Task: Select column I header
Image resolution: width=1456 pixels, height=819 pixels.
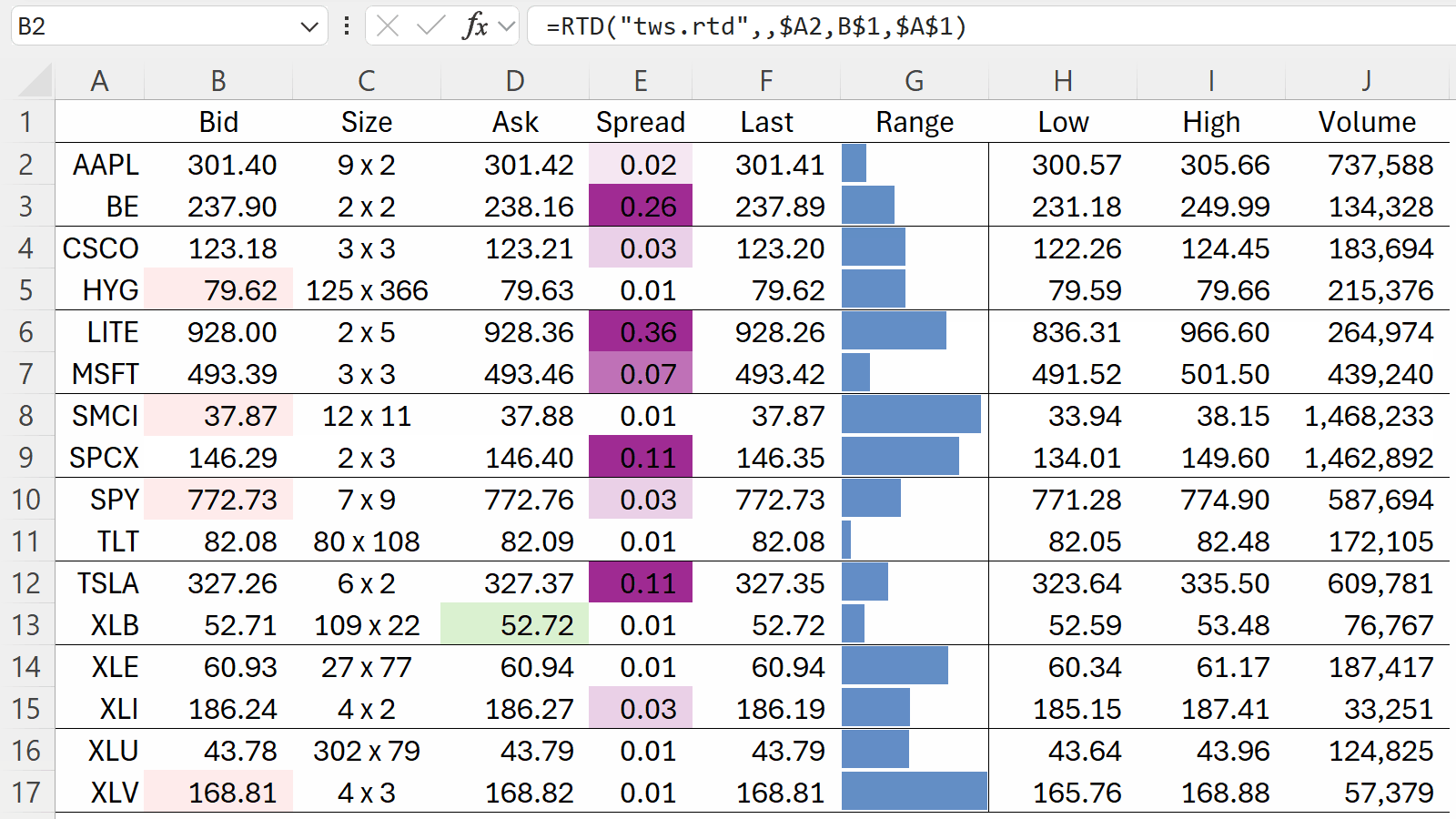Action: click(x=1211, y=81)
